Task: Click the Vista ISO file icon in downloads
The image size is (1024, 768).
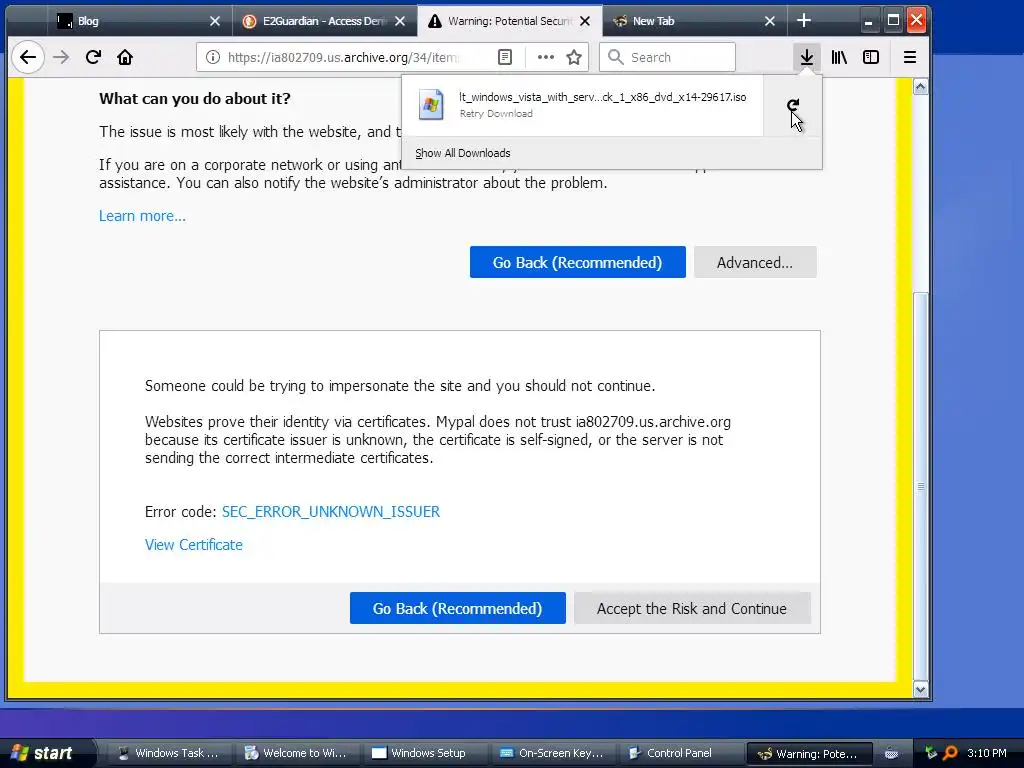Action: click(431, 106)
